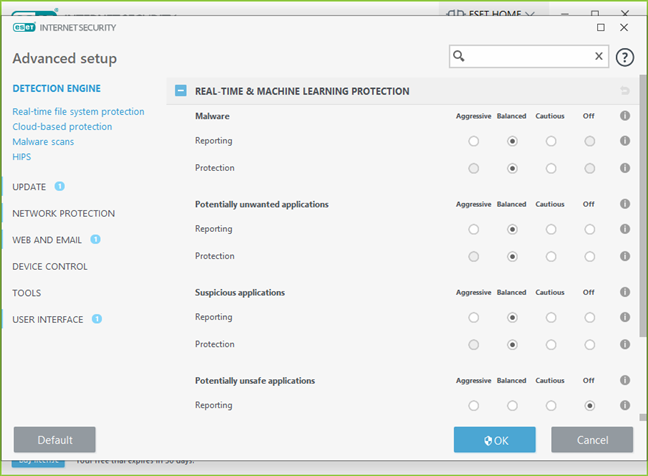The image size is (648, 476).
Task: Click the ESET logo in title bar
Action: tap(24, 27)
